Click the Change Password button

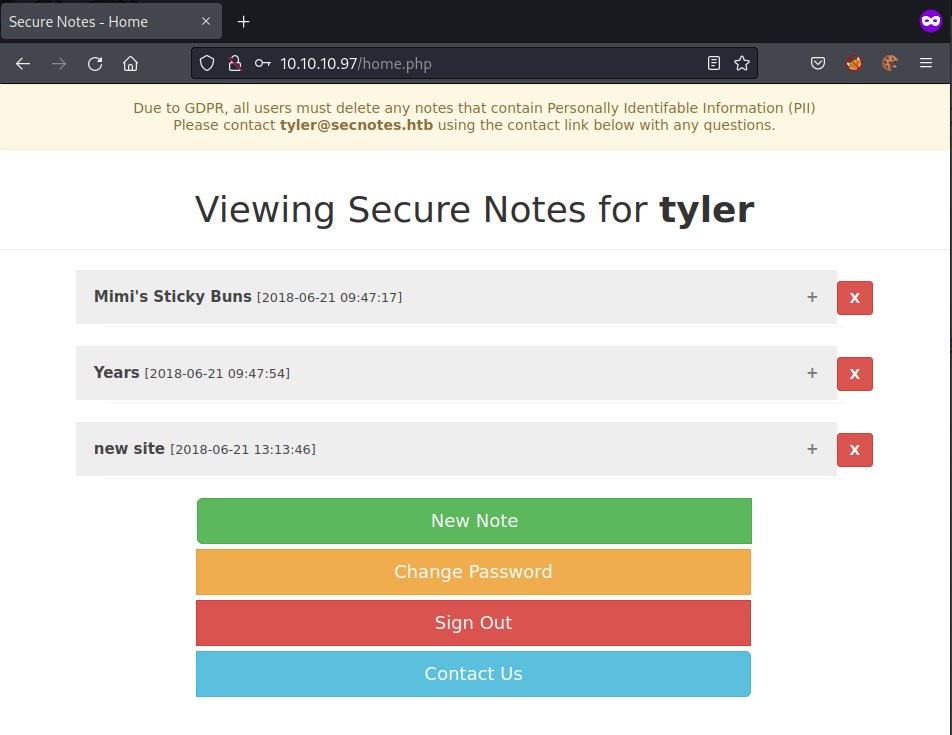[473, 572]
